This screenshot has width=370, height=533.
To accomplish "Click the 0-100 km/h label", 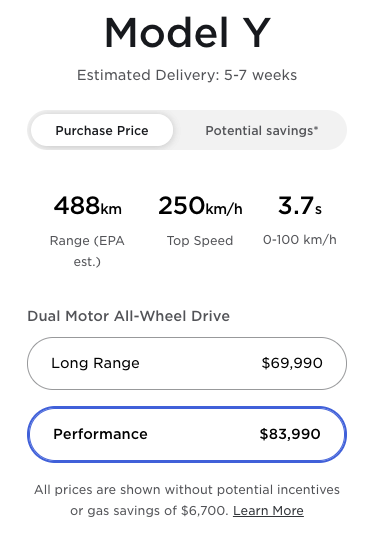I will pos(300,240).
